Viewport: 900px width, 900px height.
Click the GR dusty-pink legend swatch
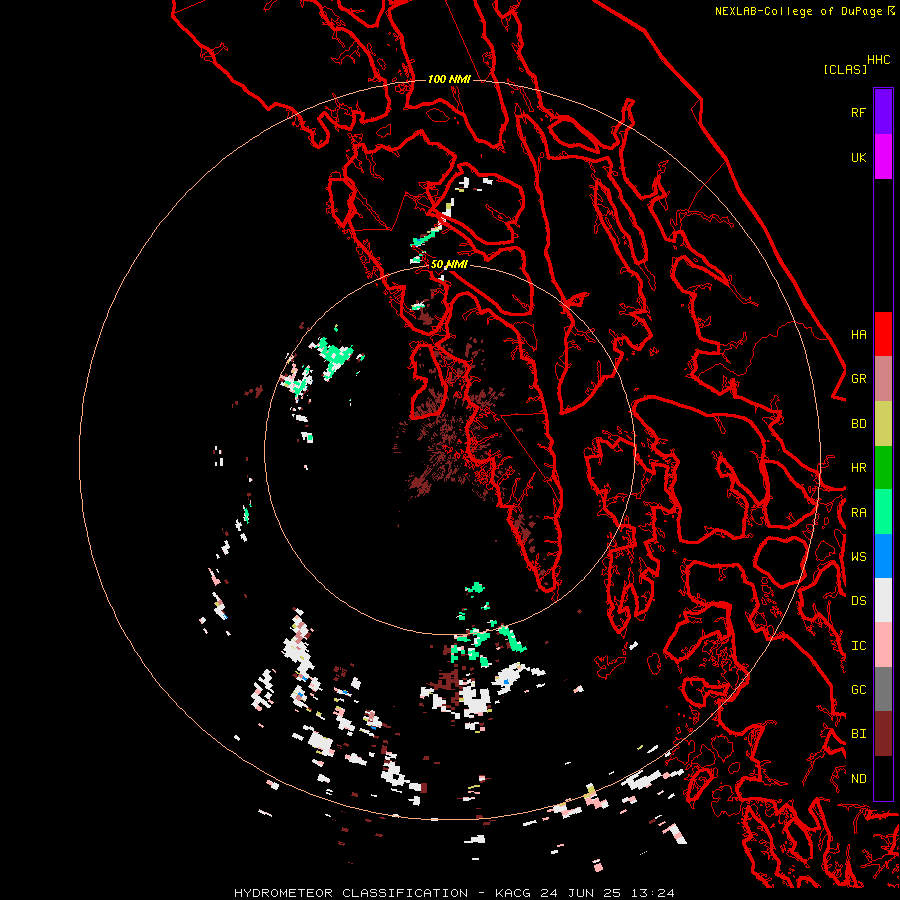pos(883,379)
